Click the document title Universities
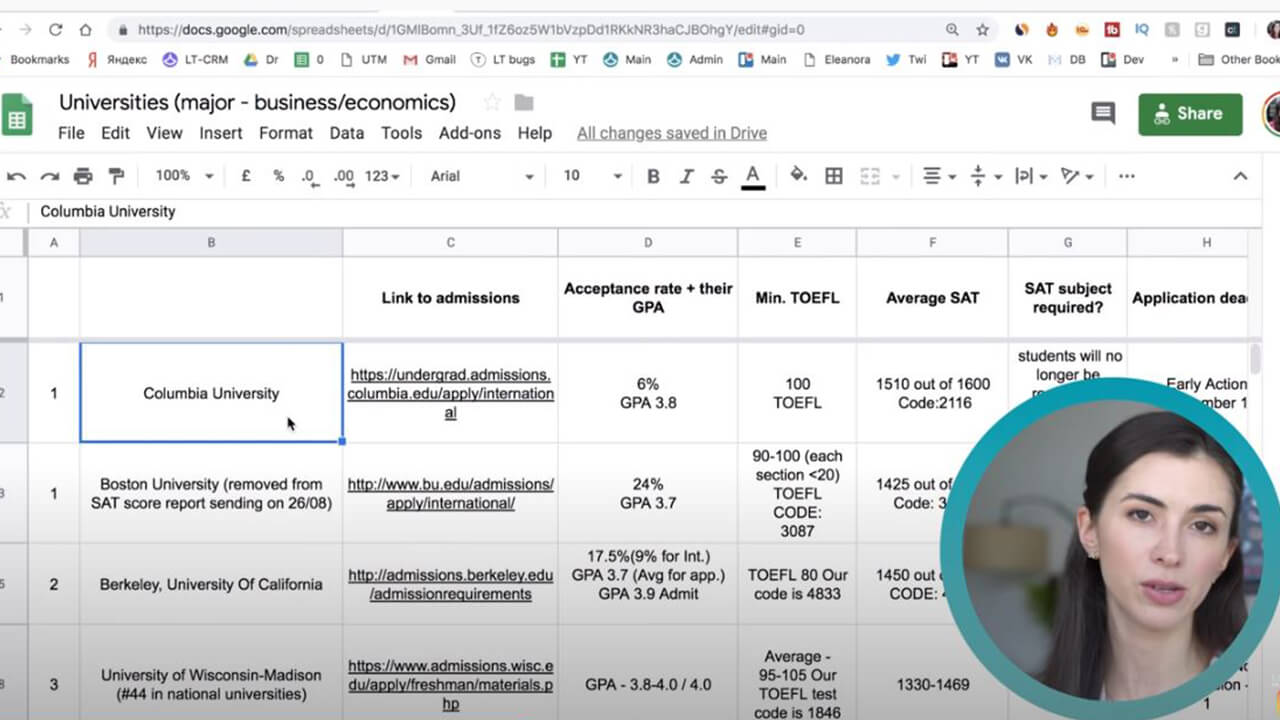Viewport: 1280px width, 720px height. click(x=257, y=102)
